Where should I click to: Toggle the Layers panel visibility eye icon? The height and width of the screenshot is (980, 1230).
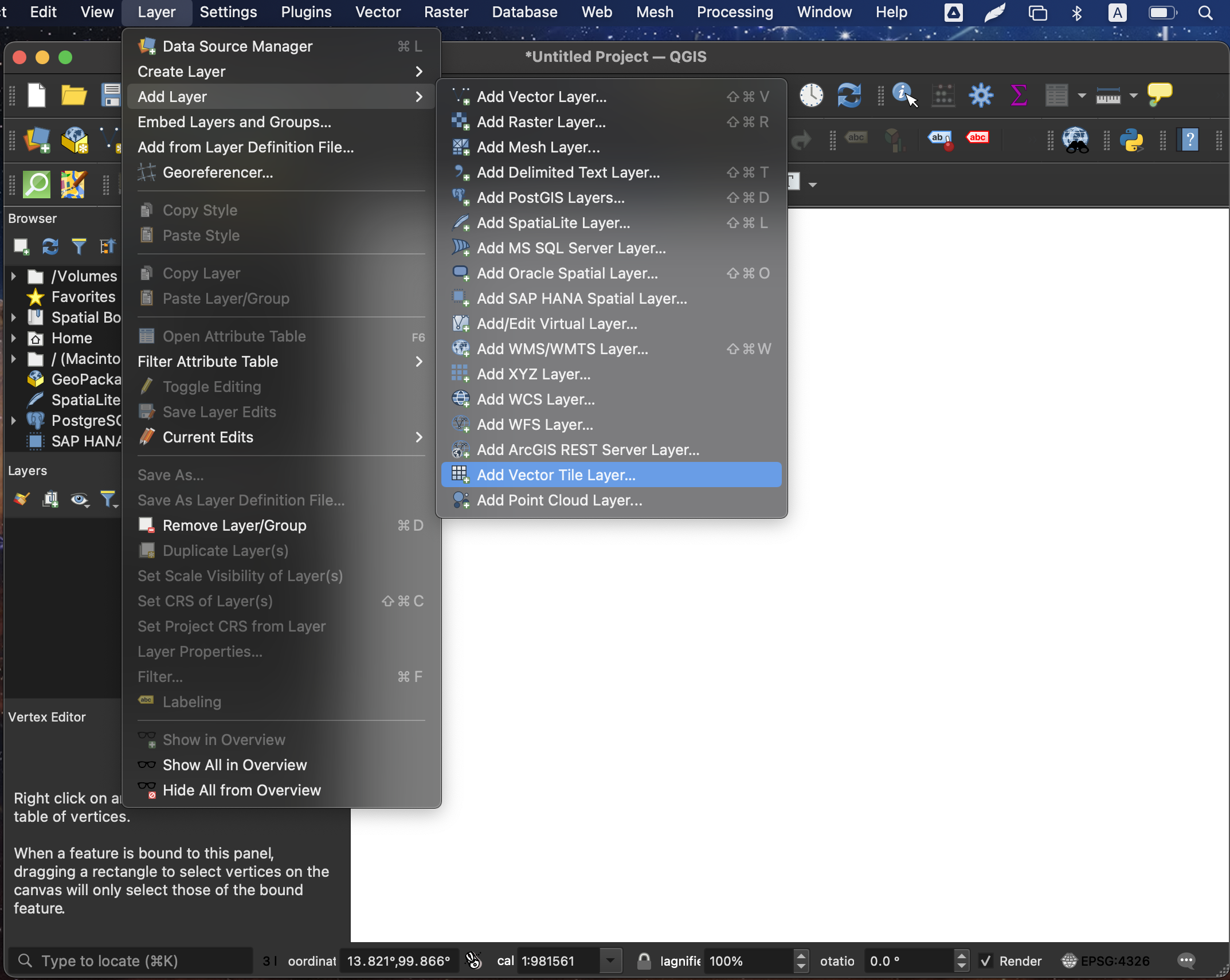coord(79,499)
